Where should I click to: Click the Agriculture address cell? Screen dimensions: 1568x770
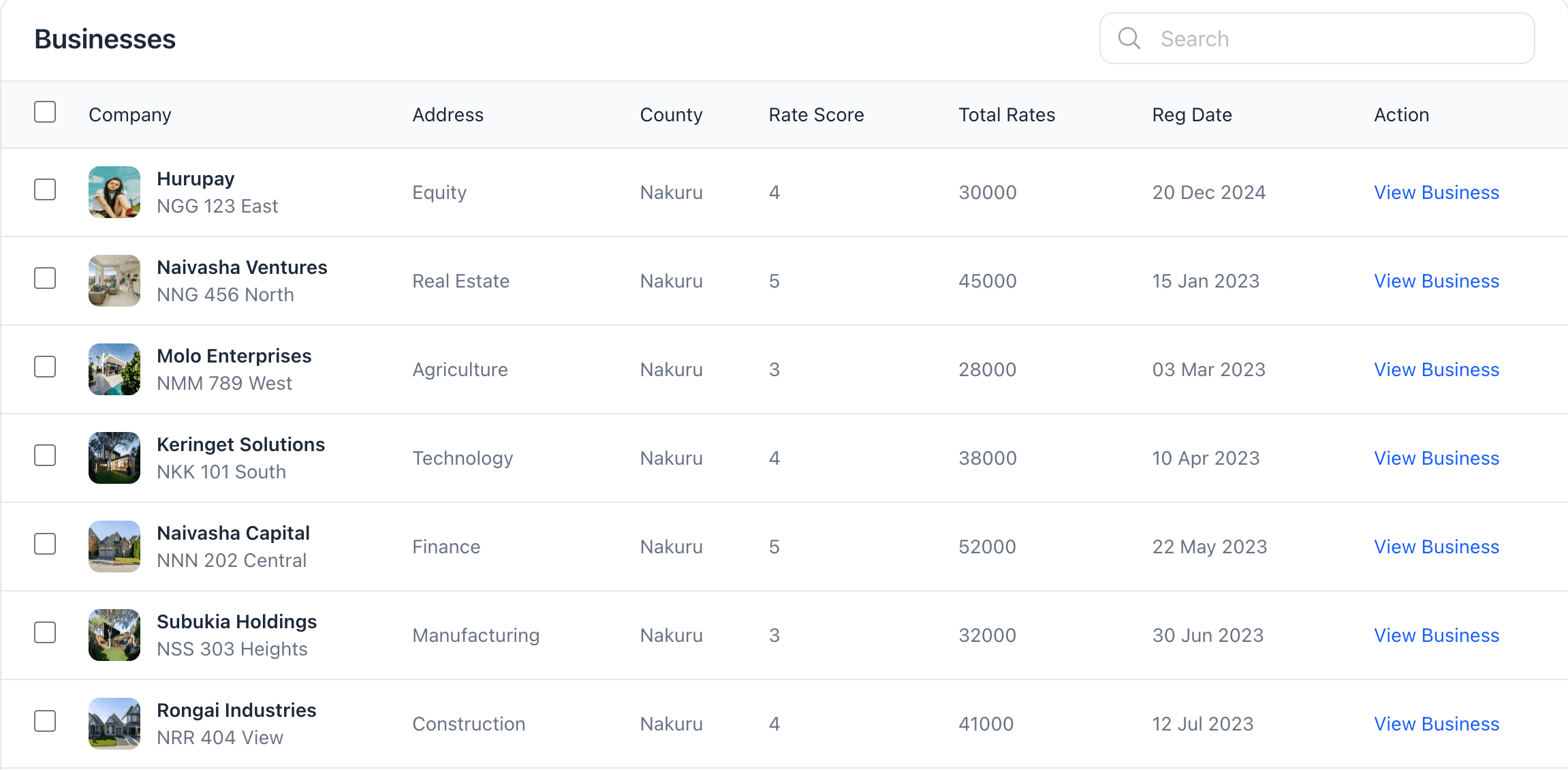460,370
